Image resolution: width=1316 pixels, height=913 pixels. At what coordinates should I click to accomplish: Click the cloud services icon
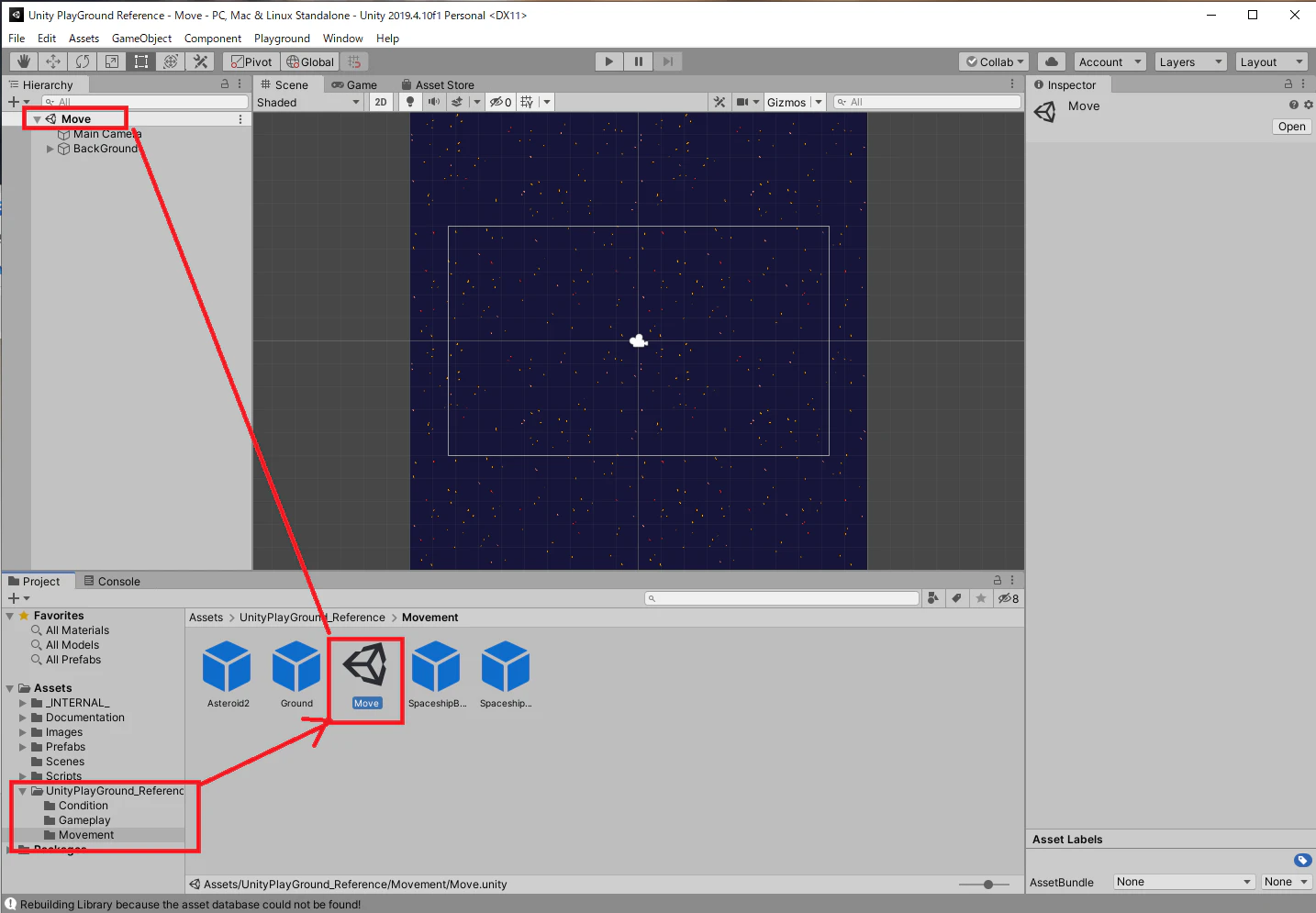click(x=1052, y=61)
